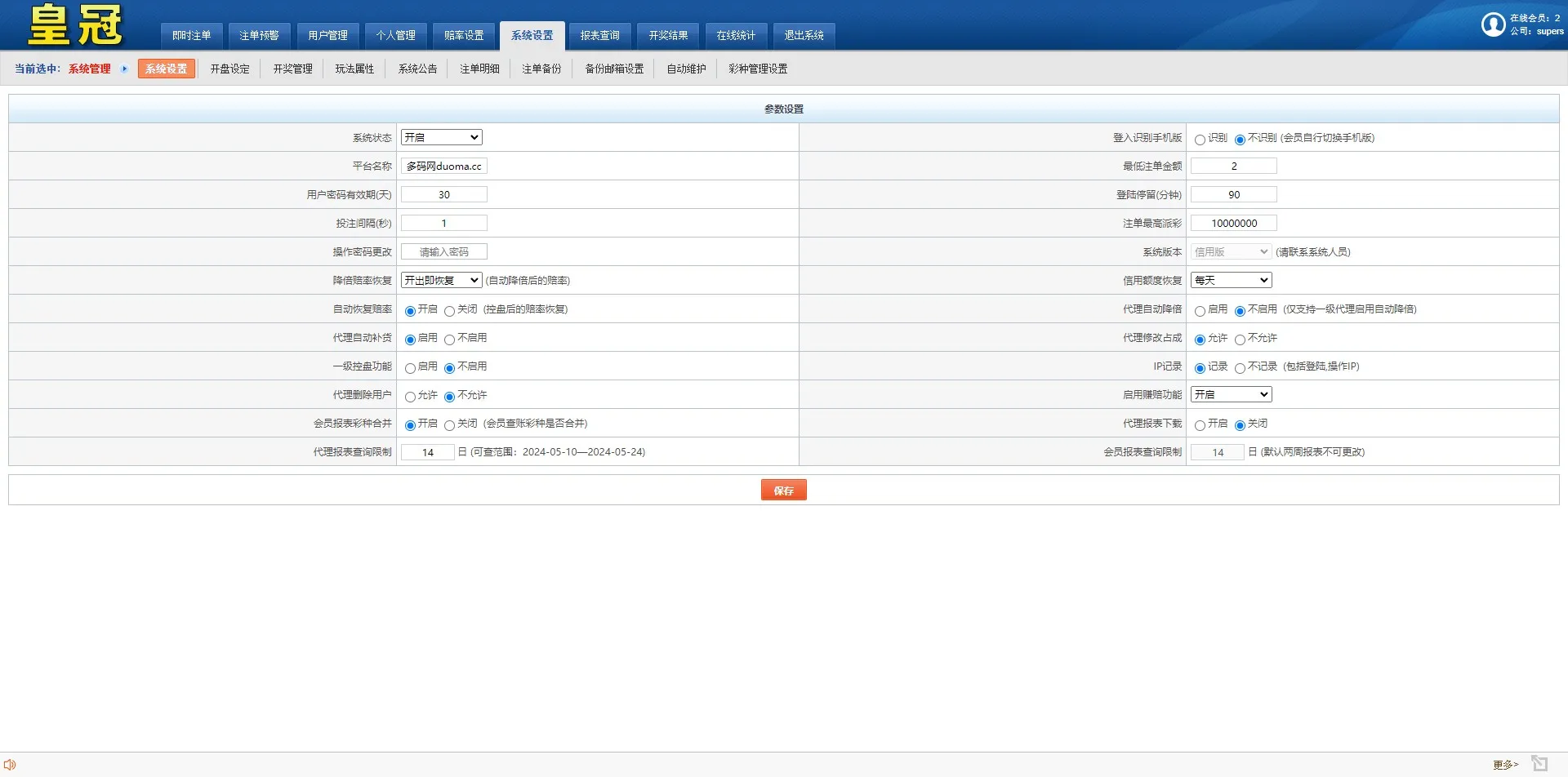
Task: Enable 启用 for 一级控盘功能
Action: tap(410, 367)
